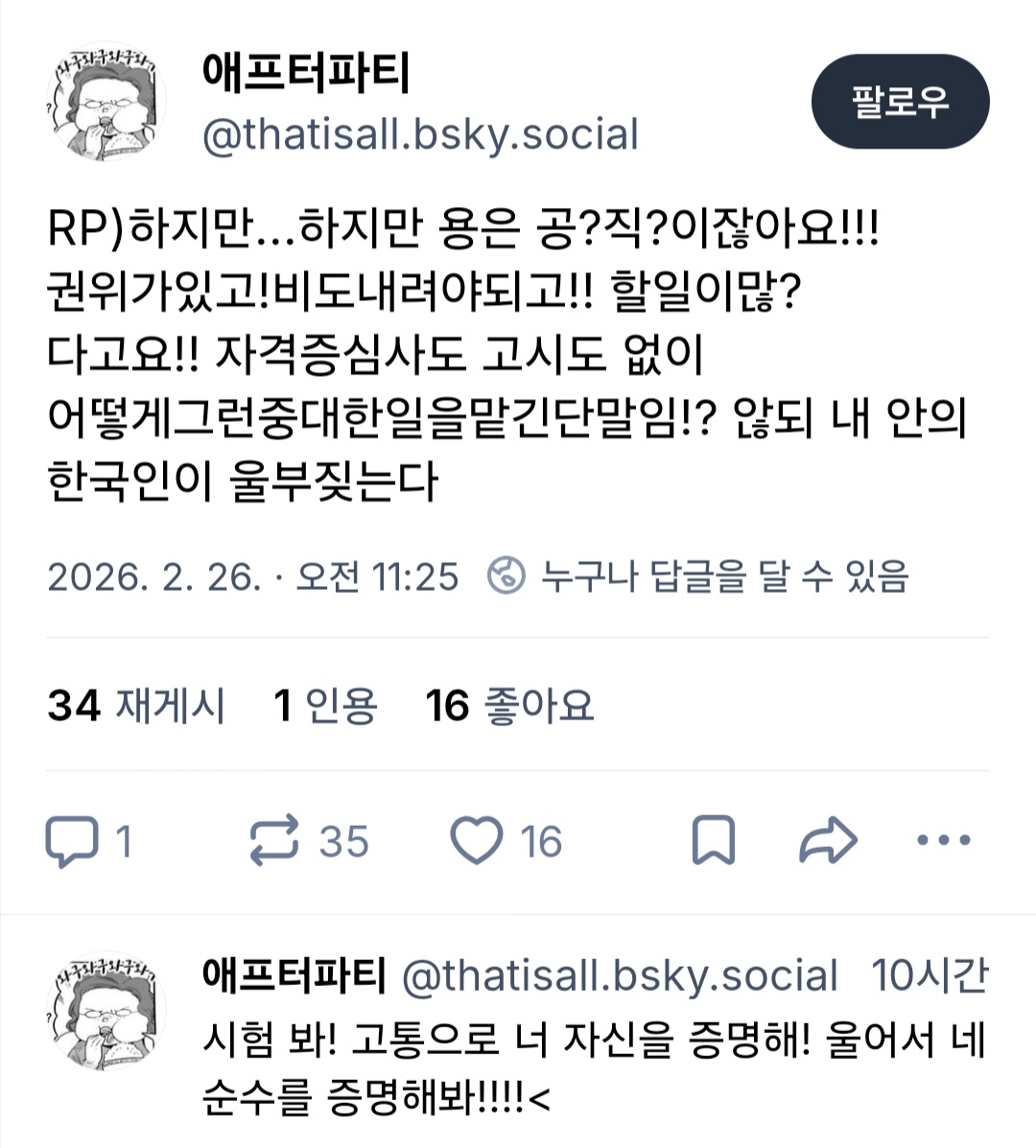Repost using the arrows loop icon
This screenshot has height=1148, width=1036.
(273, 840)
